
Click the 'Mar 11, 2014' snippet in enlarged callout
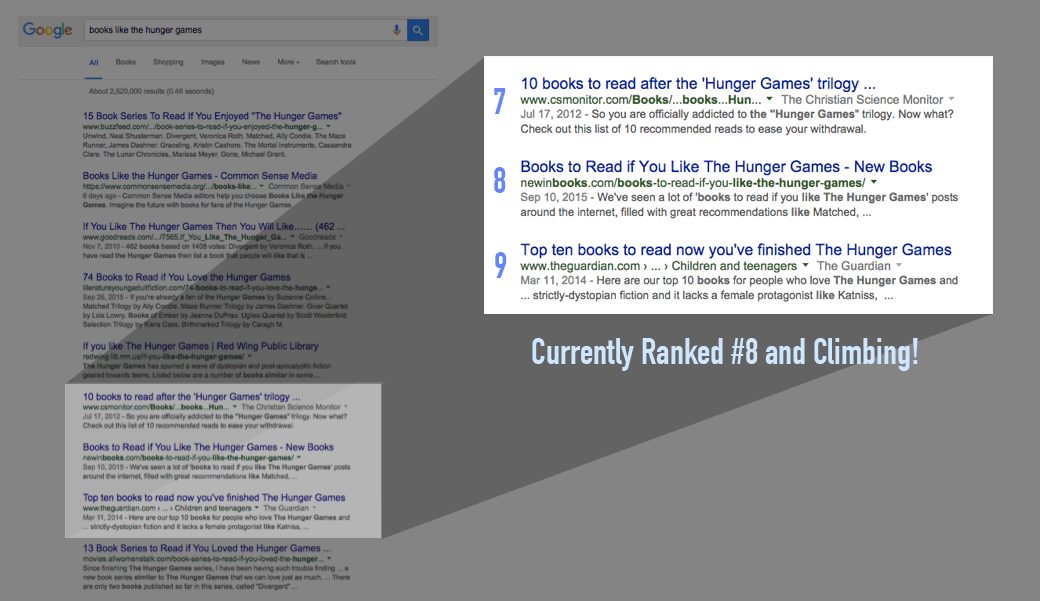740,288
